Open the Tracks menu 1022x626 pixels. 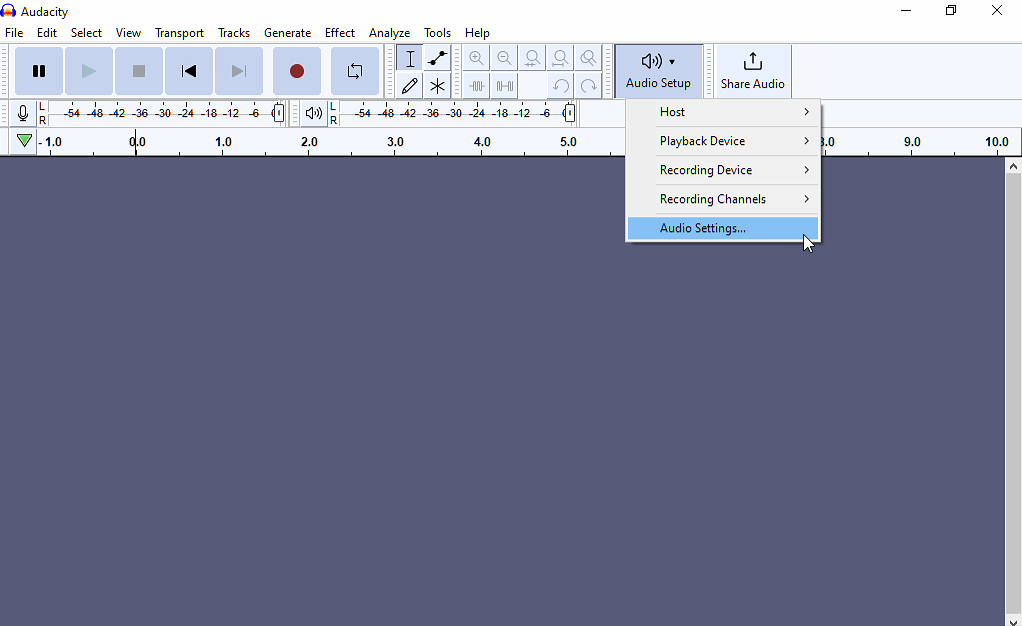click(233, 33)
